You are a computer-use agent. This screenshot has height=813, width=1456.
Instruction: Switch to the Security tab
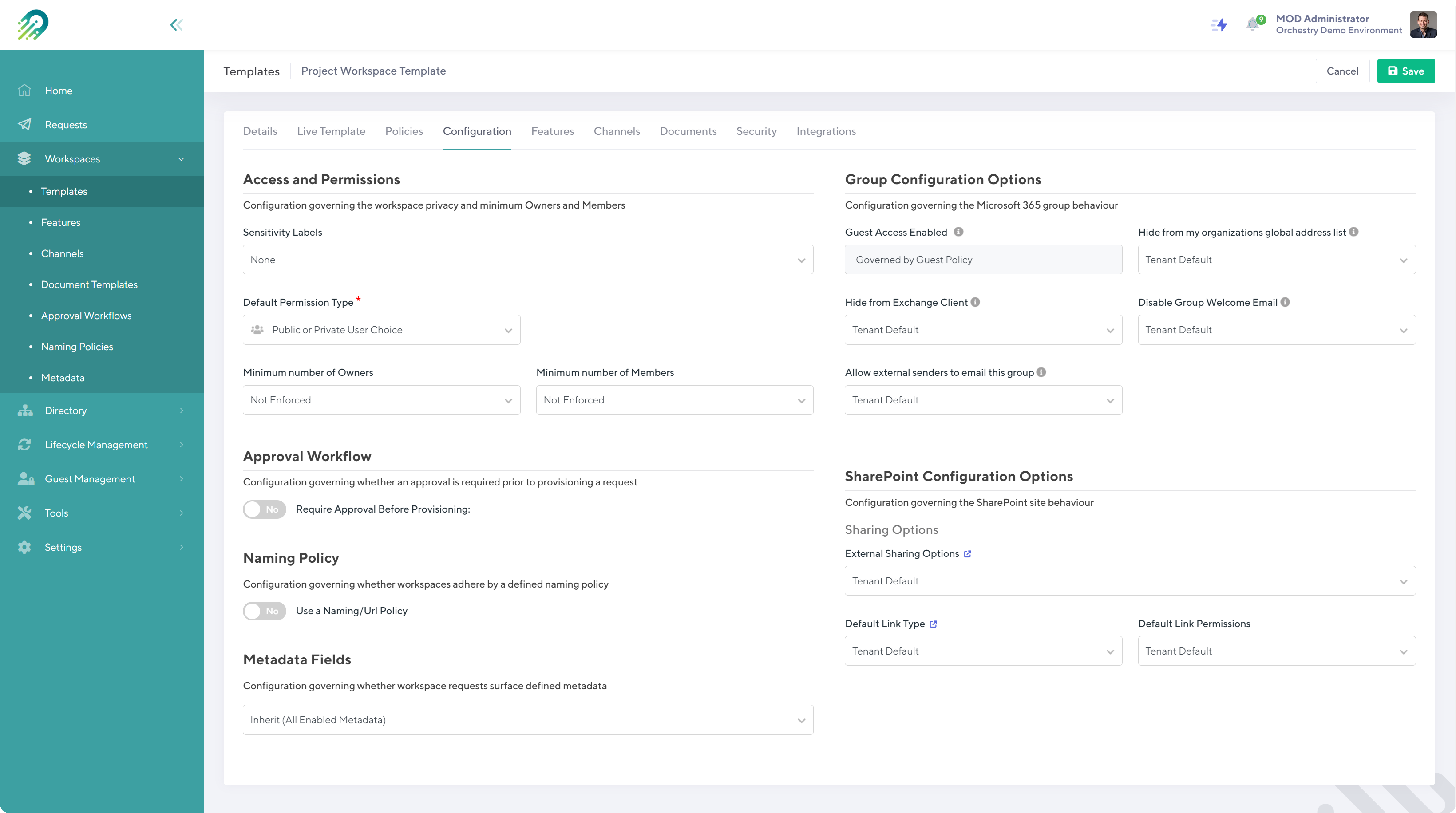[x=756, y=131]
